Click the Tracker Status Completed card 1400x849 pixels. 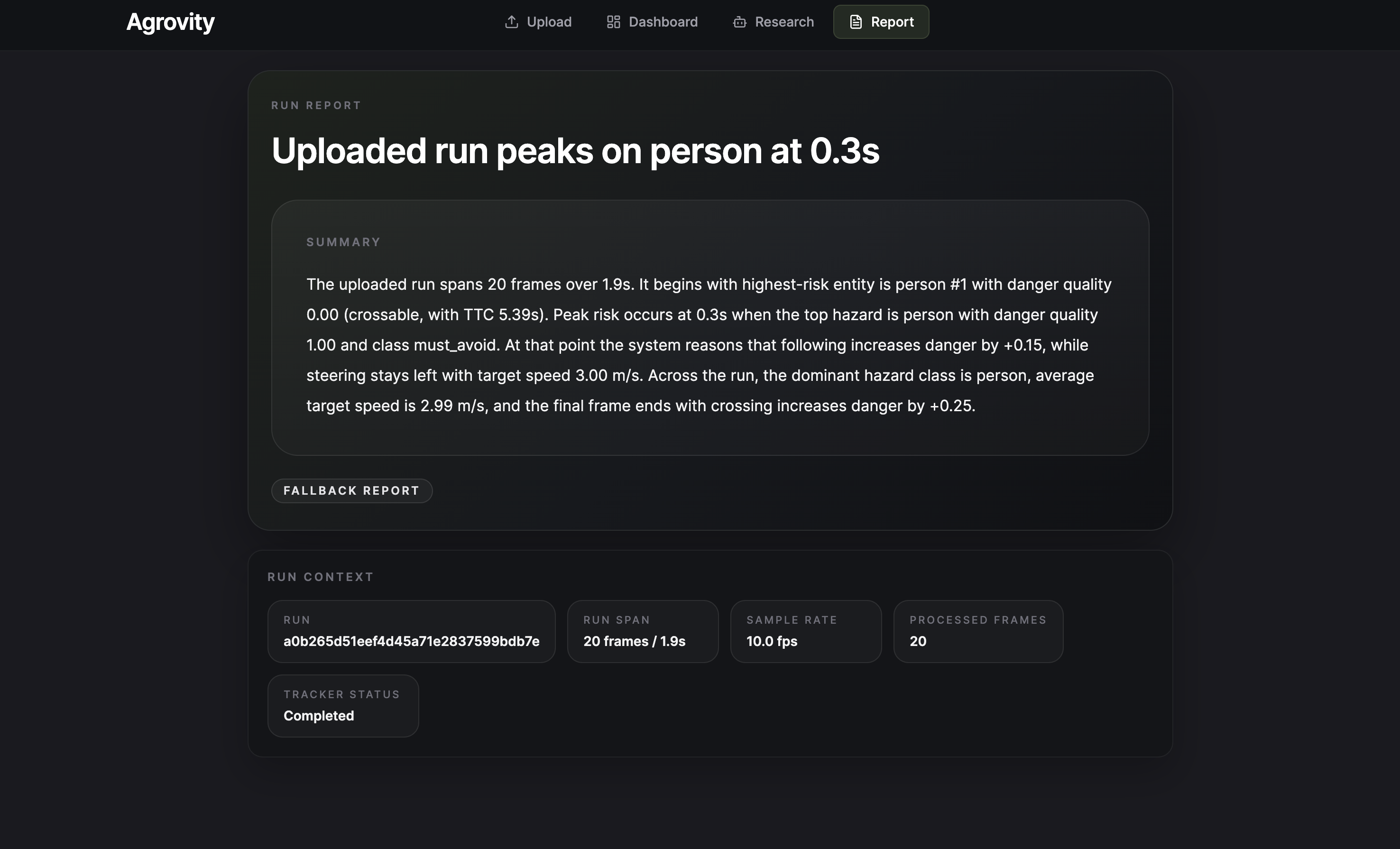(x=342, y=705)
